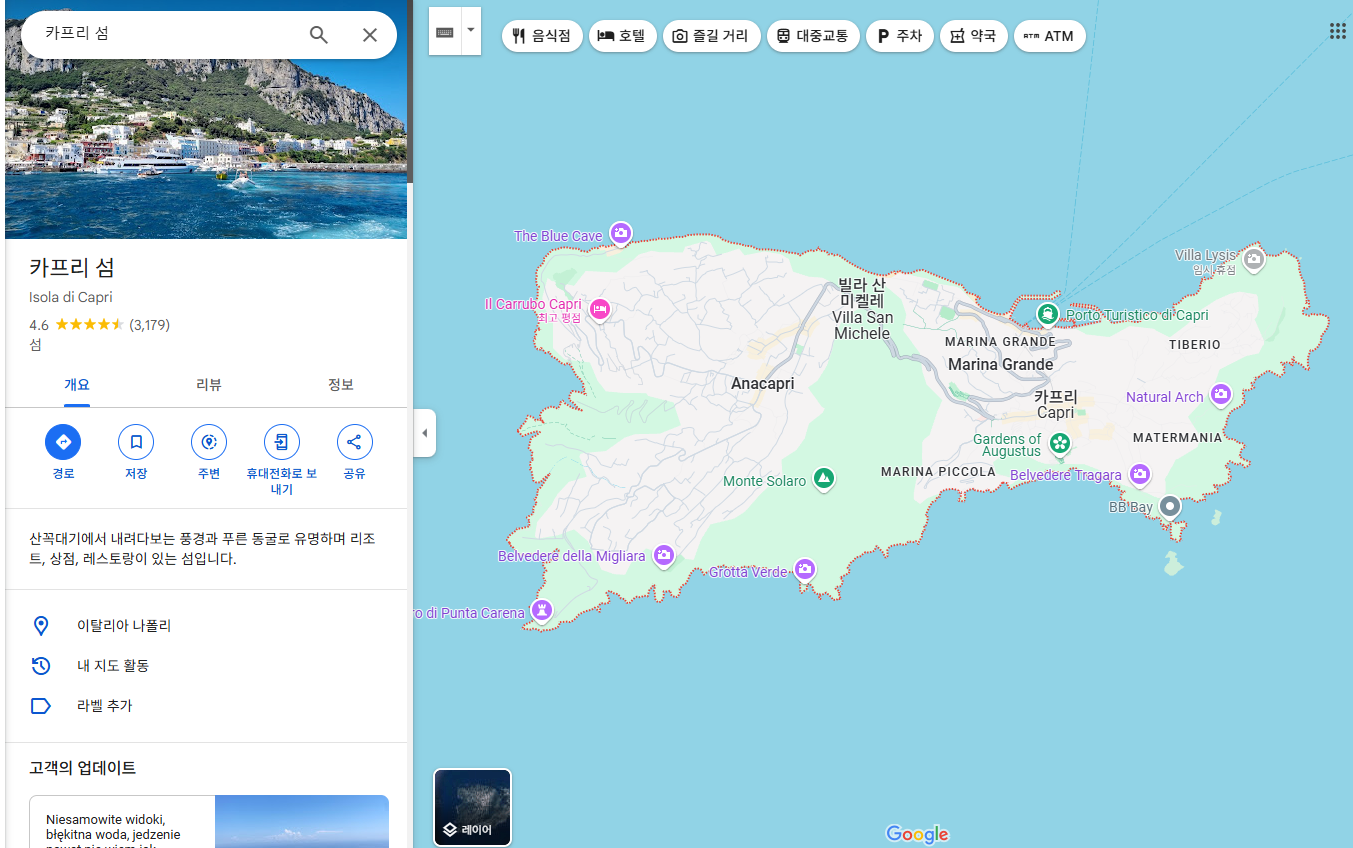Click the 이탈리아 나폴리 location row

[x=208, y=626]
